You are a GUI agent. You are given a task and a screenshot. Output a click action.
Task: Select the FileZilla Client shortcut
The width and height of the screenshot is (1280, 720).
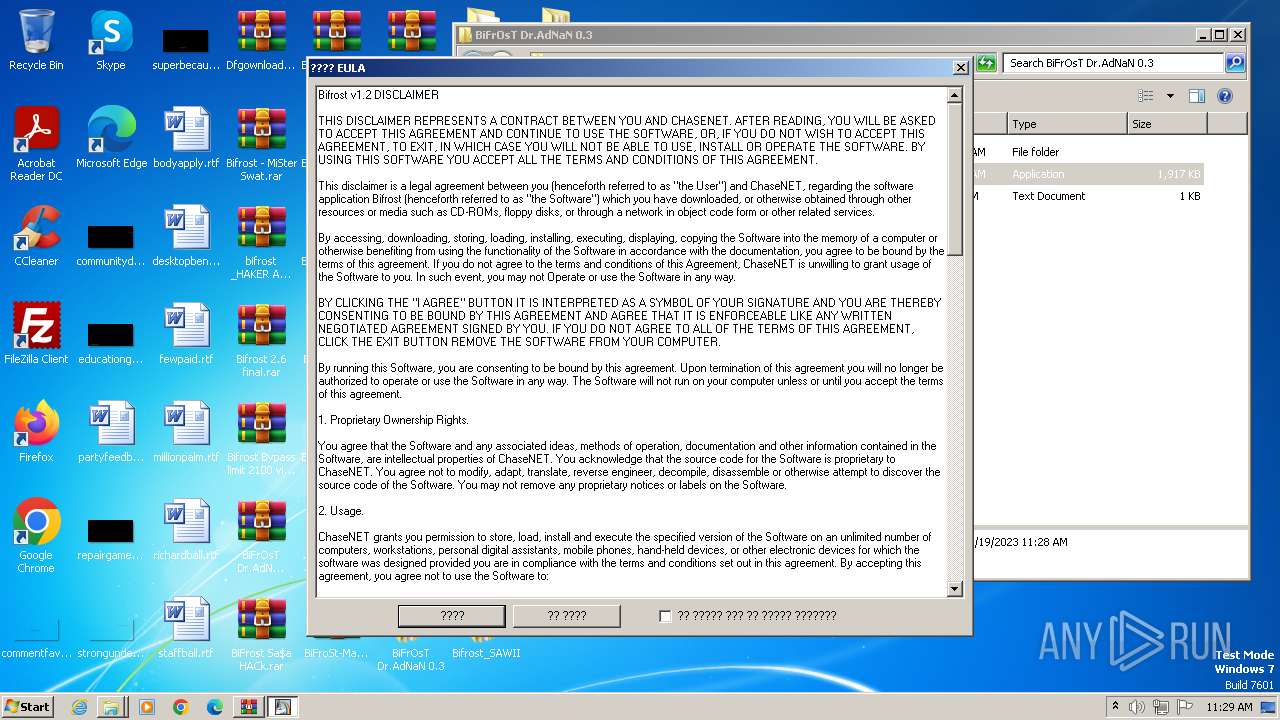[36, 334]
